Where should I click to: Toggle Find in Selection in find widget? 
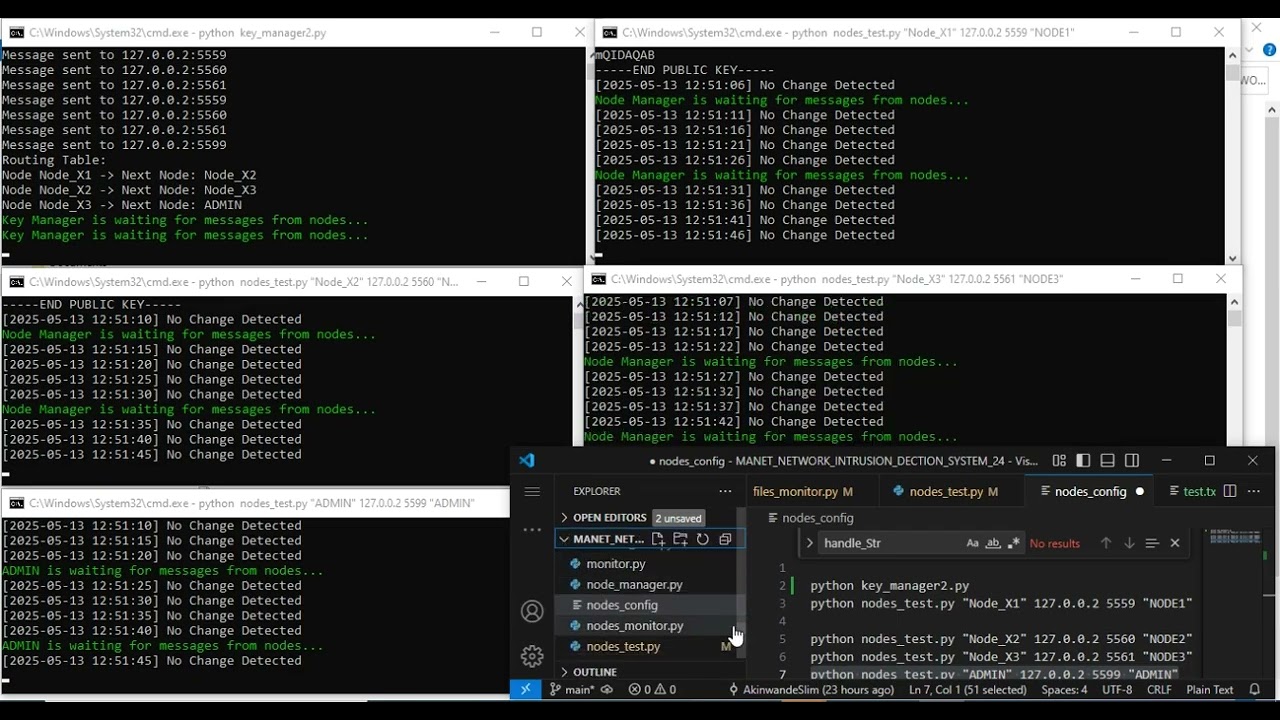point(1151,543)
